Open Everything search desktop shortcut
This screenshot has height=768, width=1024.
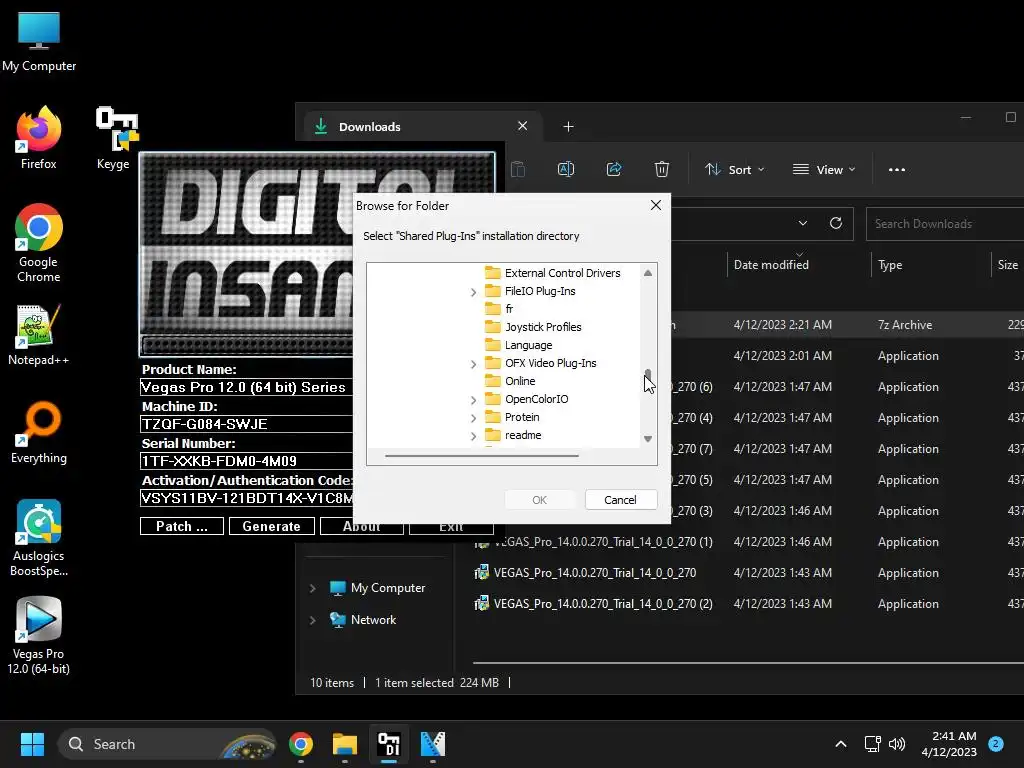click(39, 432)
